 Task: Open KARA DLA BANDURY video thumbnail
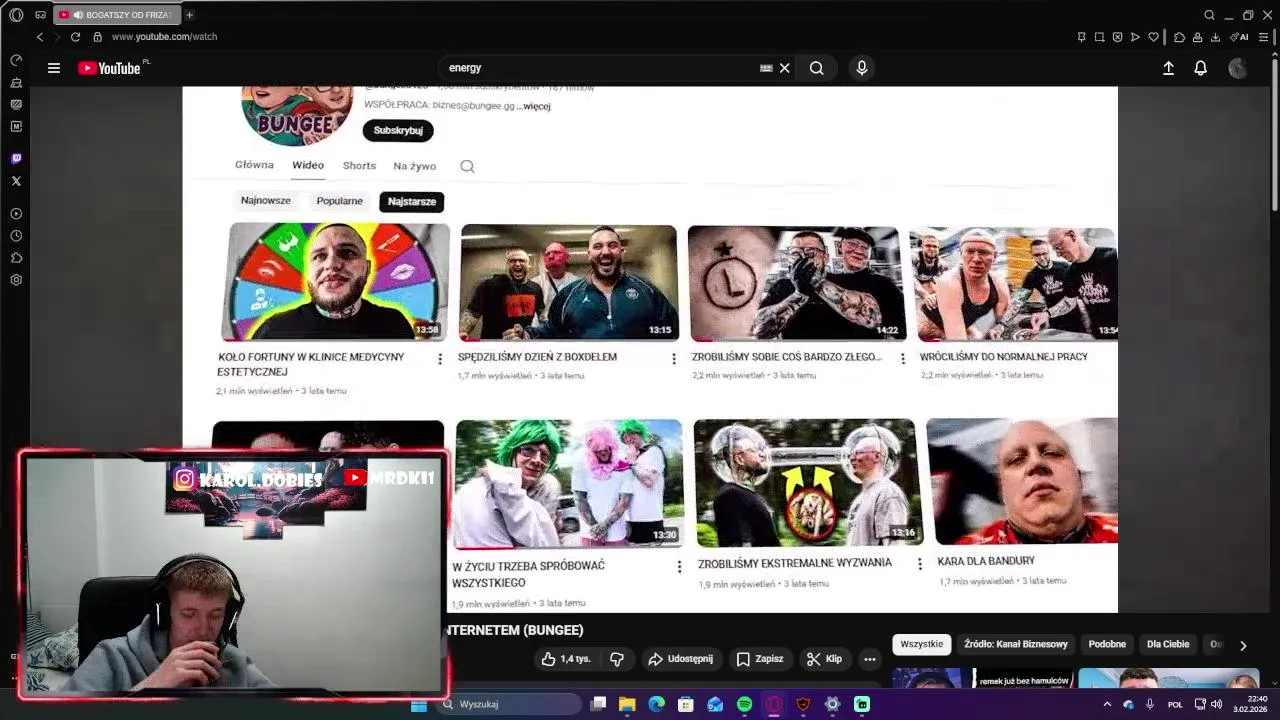(x=1022, y=481)
